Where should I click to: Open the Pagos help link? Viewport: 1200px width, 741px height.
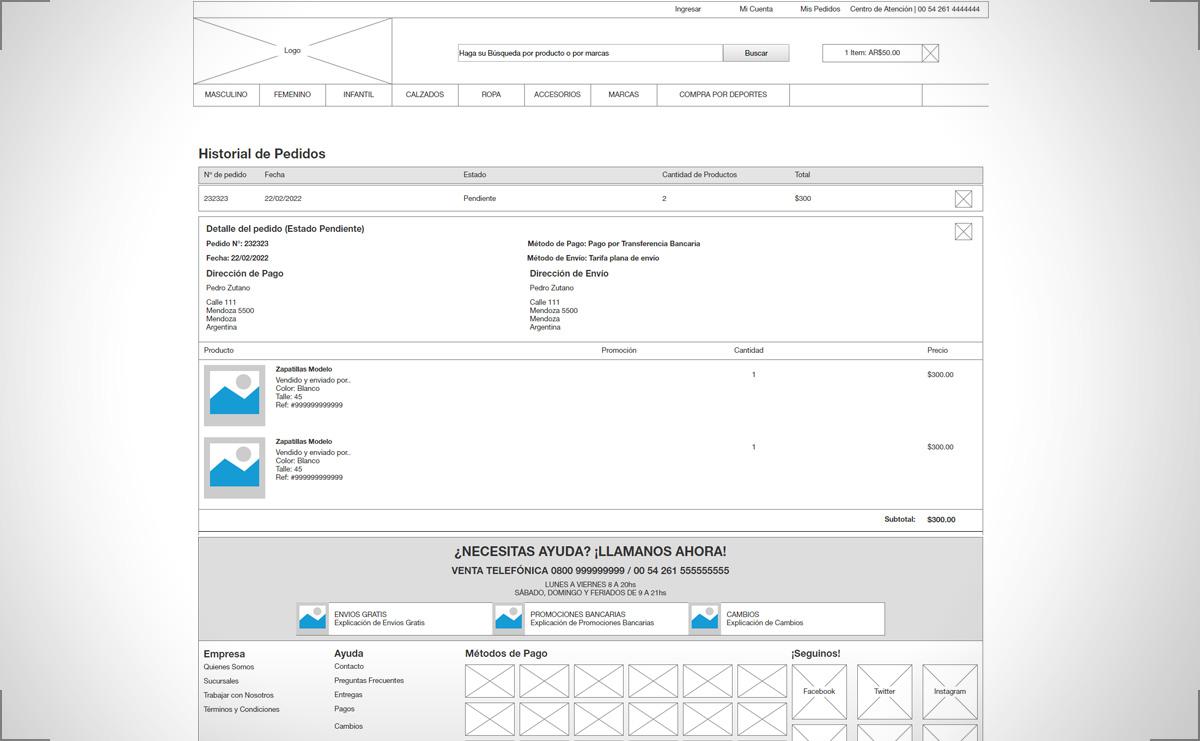344,709
